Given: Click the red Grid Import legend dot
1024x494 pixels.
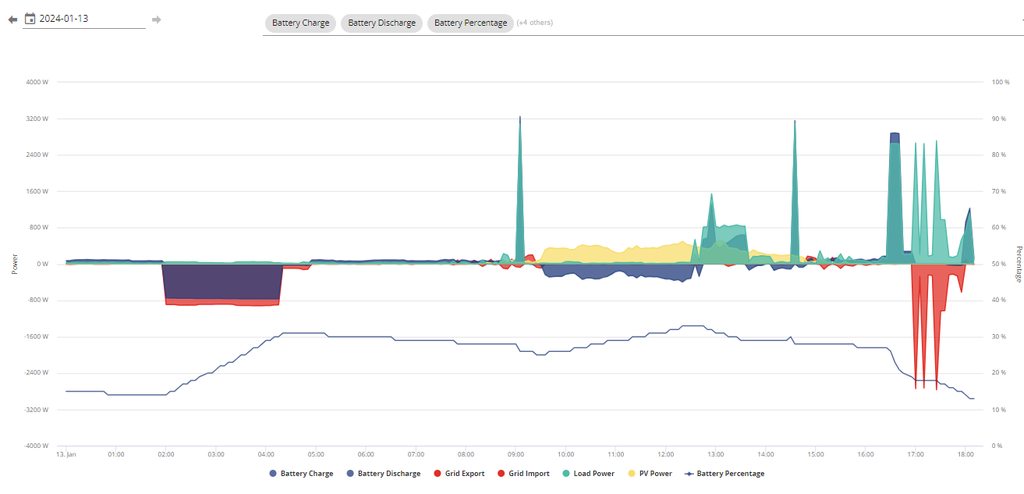Looking at the screenshot, I should pos(500,473).
